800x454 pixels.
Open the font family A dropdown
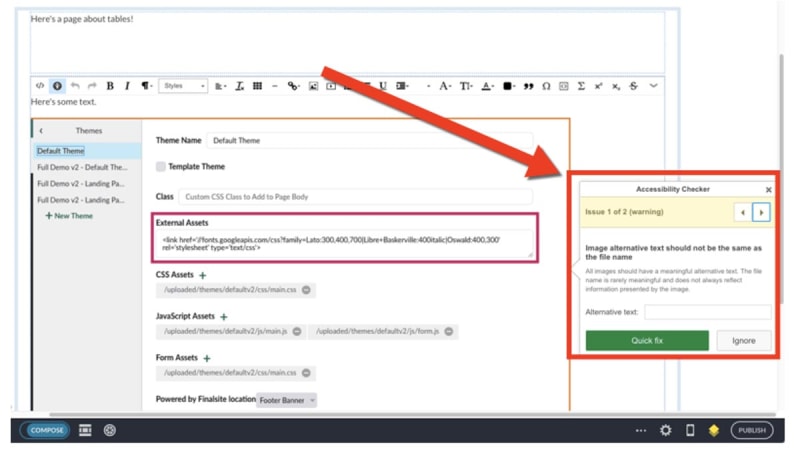pyautogui.click(x=445, y=86)
